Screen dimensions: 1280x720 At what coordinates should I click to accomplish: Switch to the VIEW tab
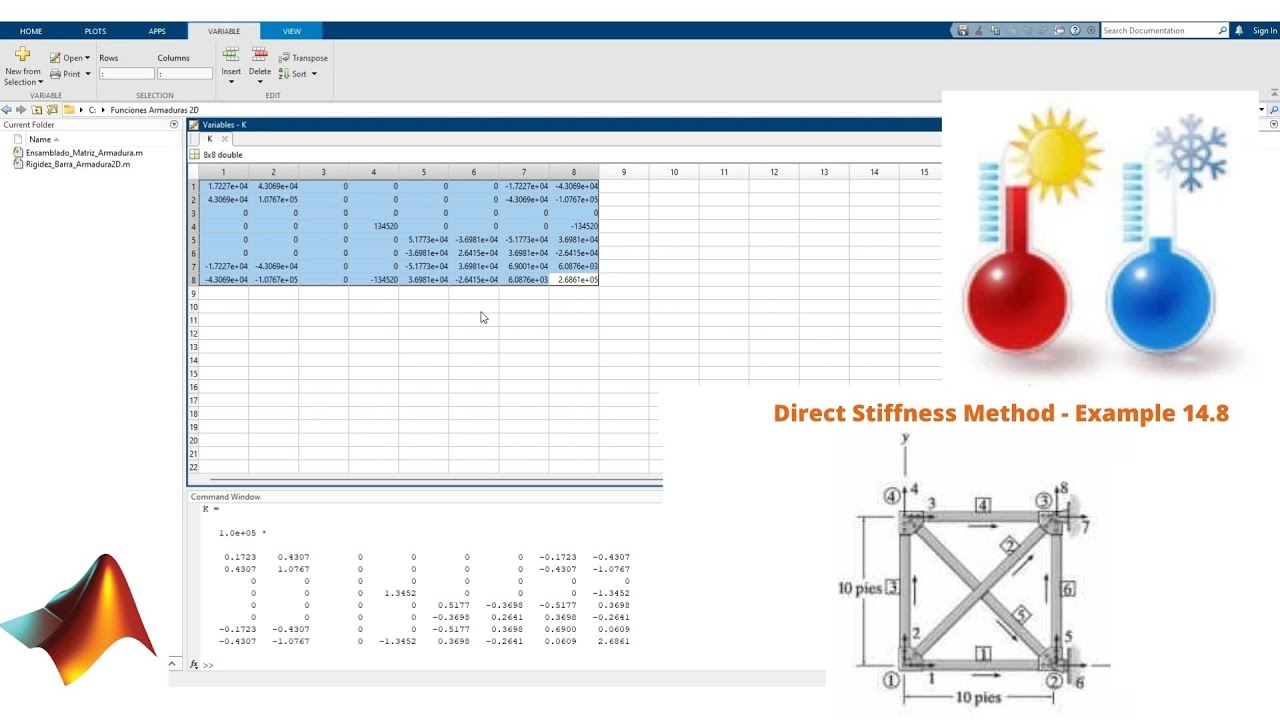[x=292, y=31]
